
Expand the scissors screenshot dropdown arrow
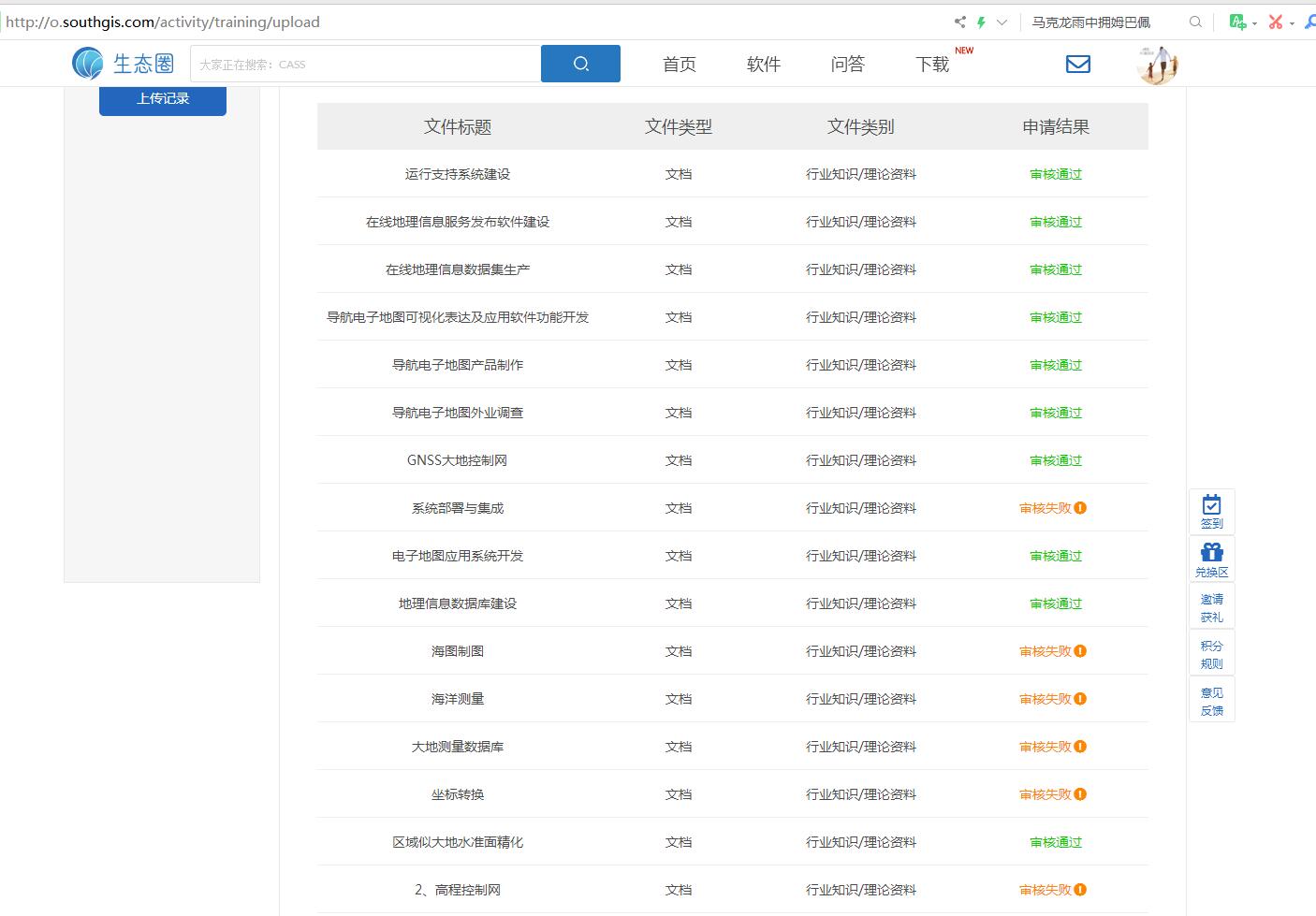[1292, 23]
